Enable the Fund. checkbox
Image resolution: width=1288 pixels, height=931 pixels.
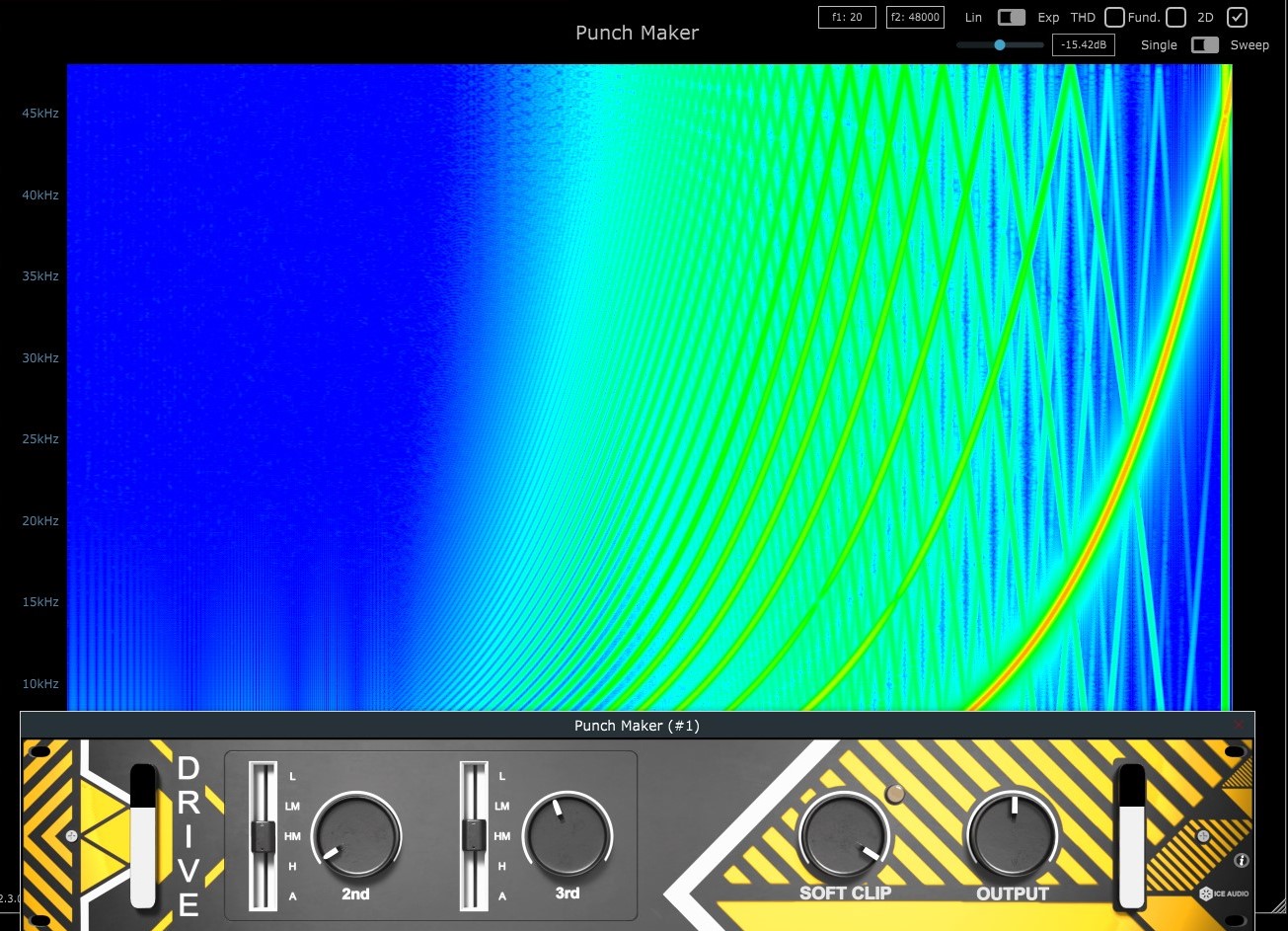1175,18
